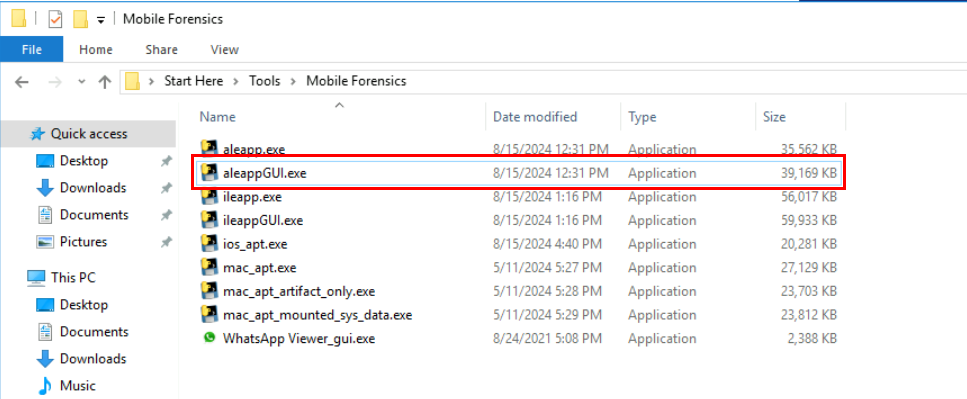Select the mac_apt.exe file icon
This screenshot has height=399, width=967.
point(210,268)
